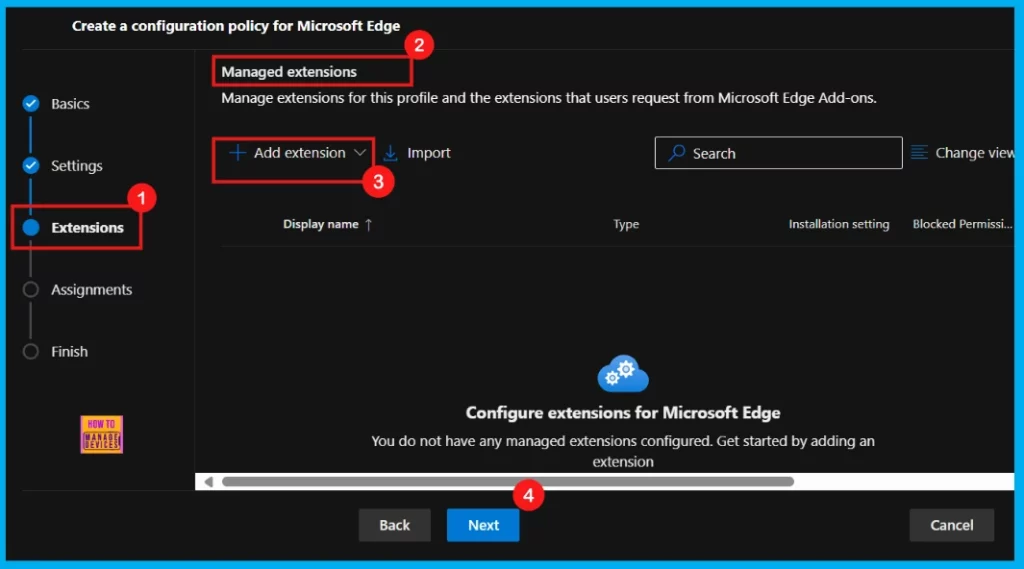Image resolution: width=1024 pixels, height=569 pixels.
Task: Sort by the Display name column
Action: click(321, 224)
